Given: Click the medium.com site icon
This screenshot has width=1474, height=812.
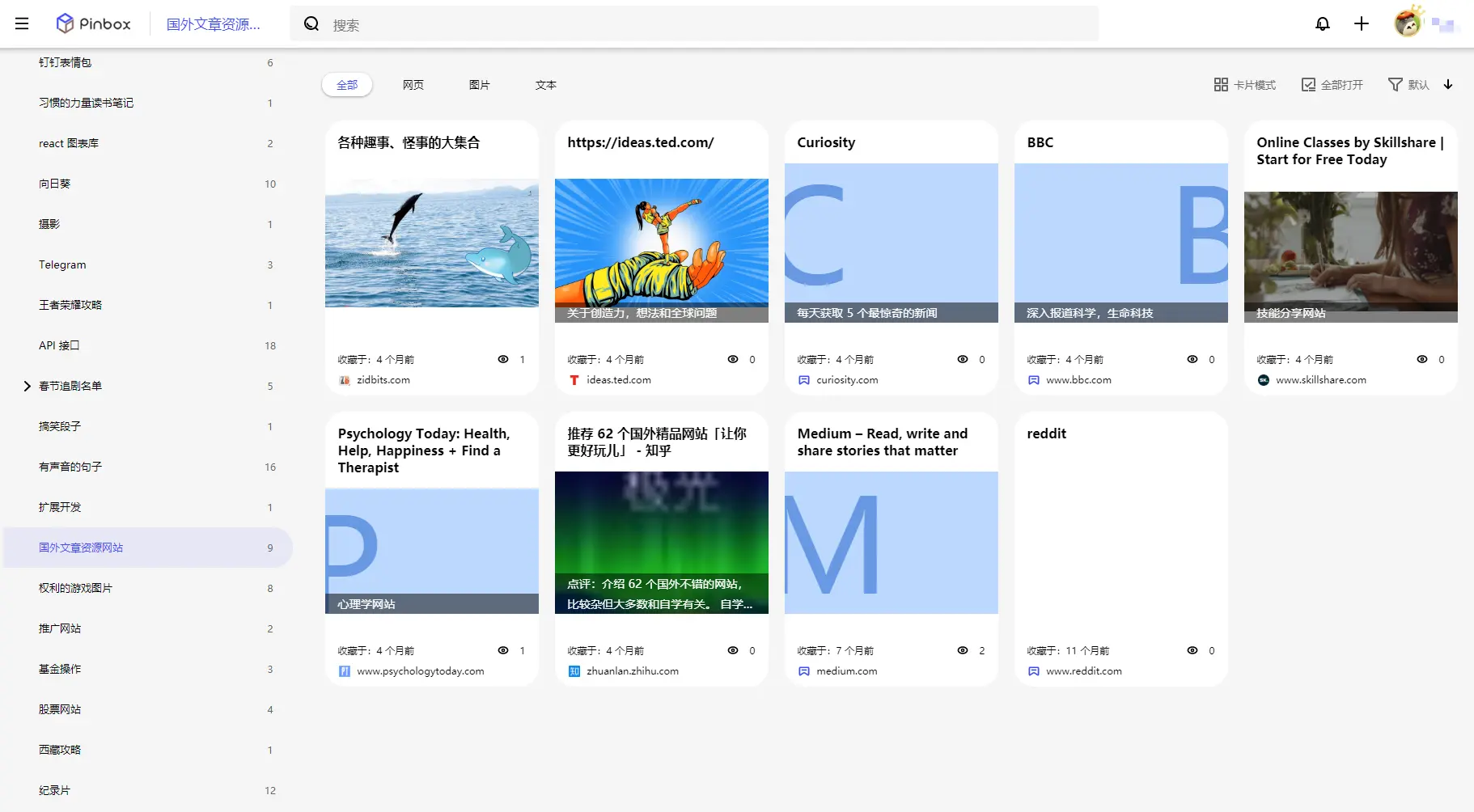Looking at the screenshot, I should click(804, 671).
